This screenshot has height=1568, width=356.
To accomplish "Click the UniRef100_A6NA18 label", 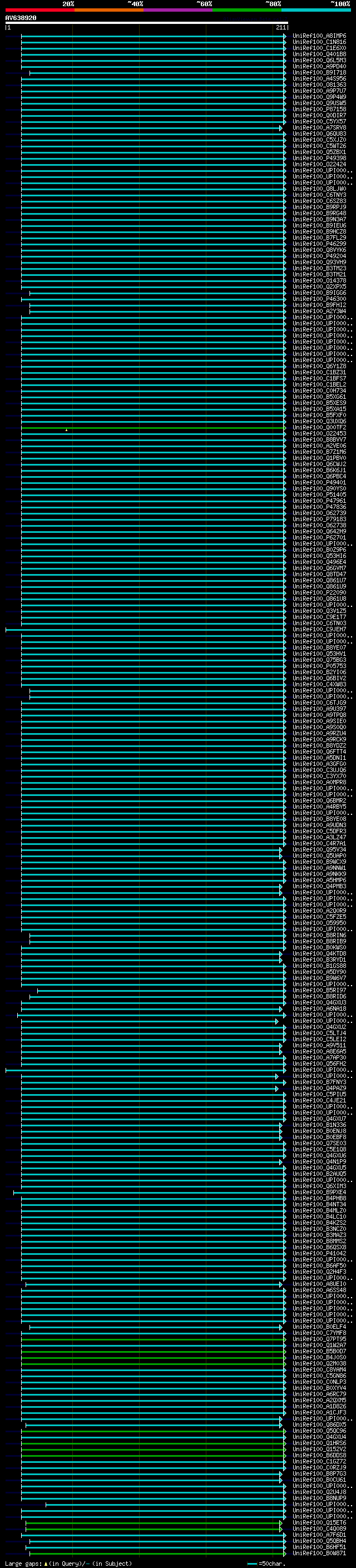I will pos(319,1009).
